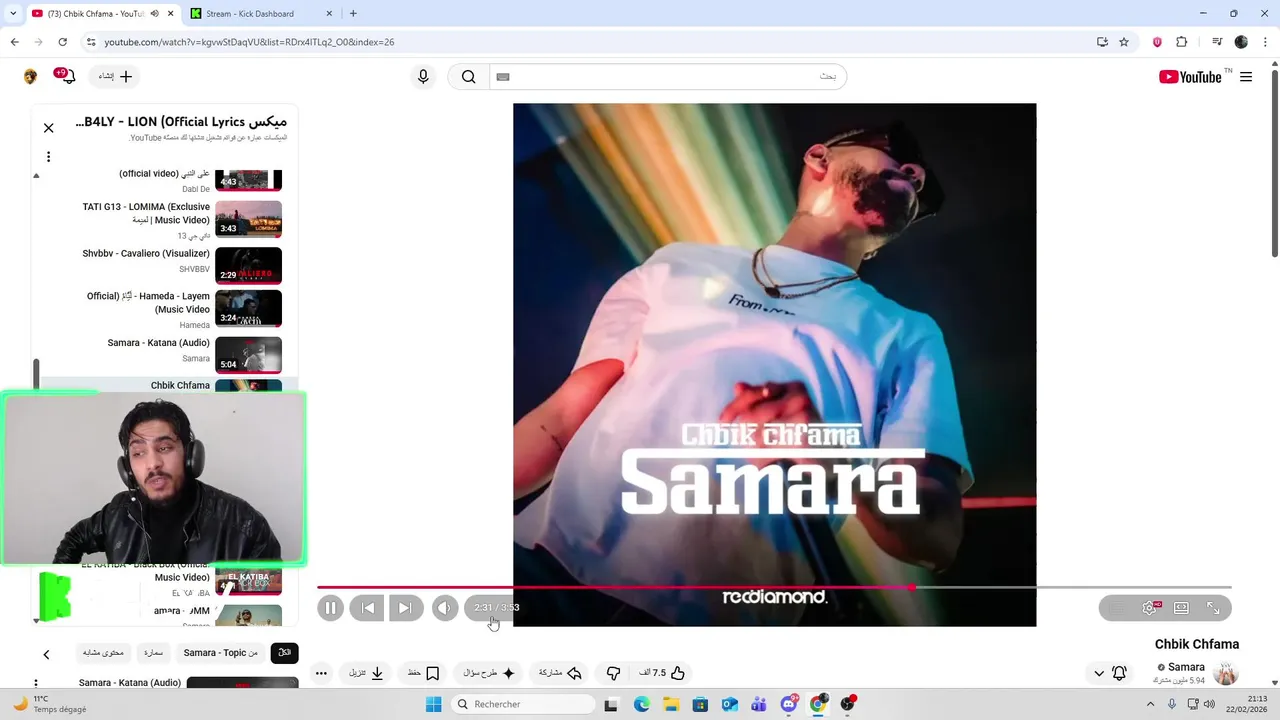
Task: Bookmark this page with star icon
Action: point(1124,42)
